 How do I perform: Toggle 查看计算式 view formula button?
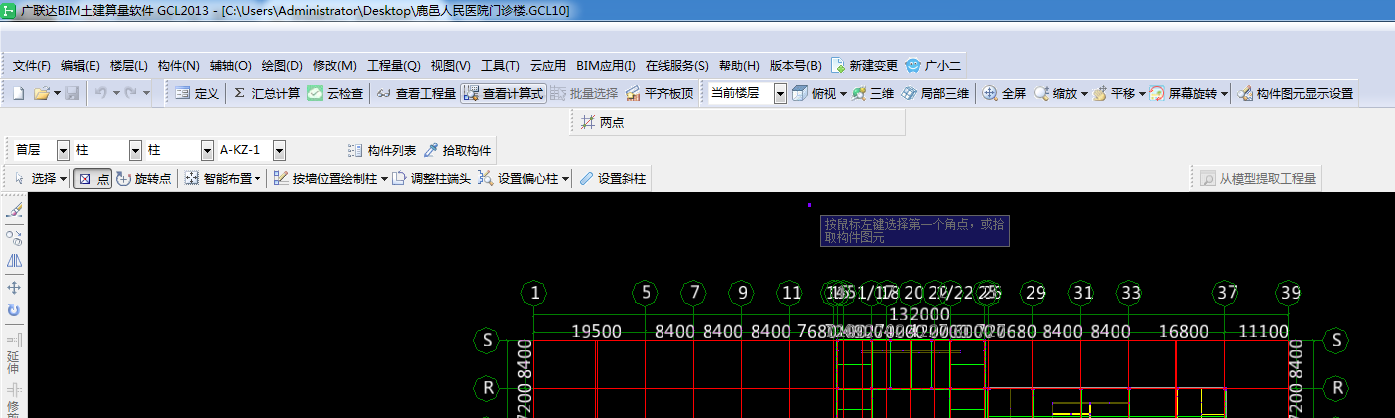pyautogui.click(x=503, y=93)
